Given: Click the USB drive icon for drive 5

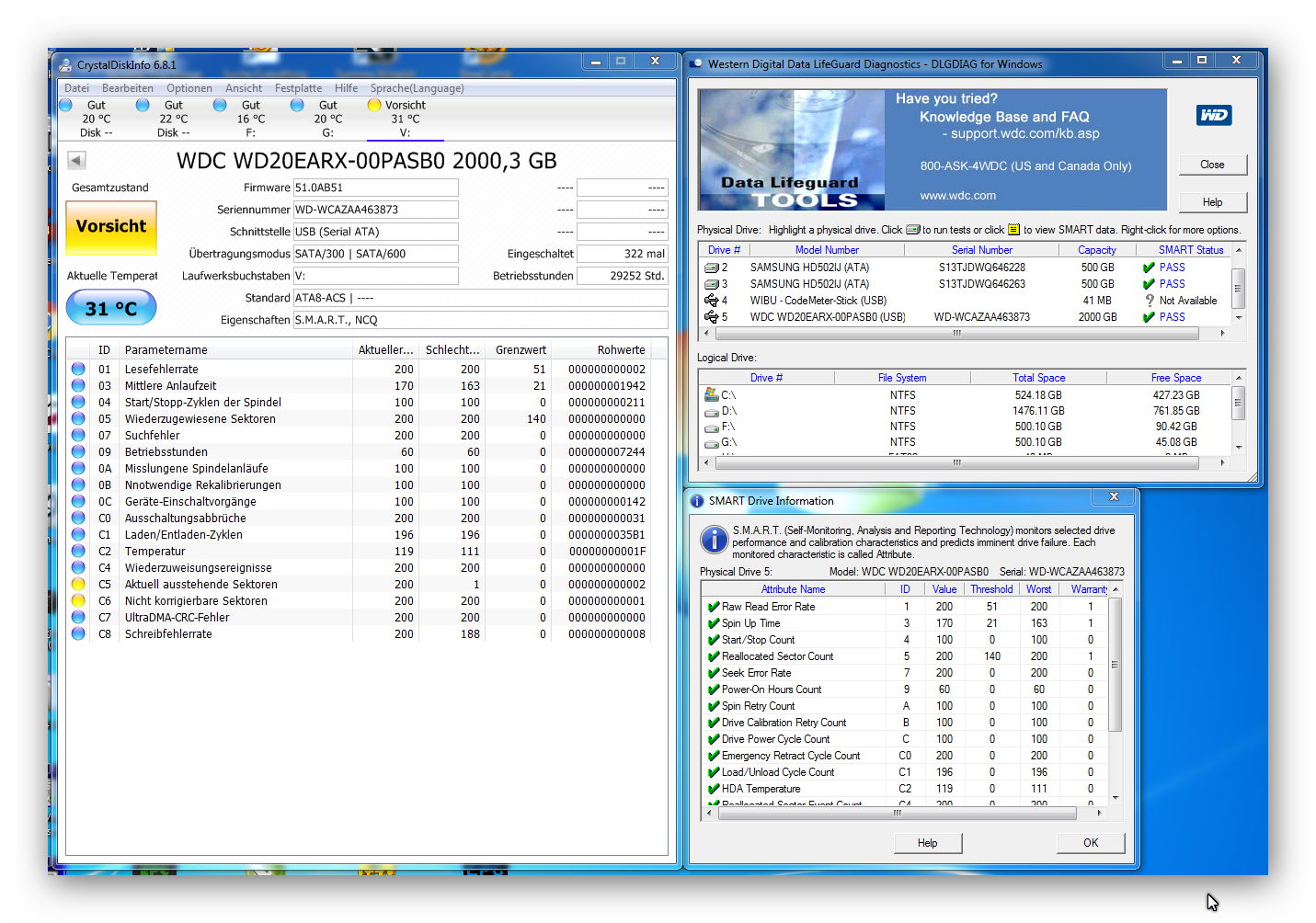Looking at the screenshot, I should pos(711,317).
